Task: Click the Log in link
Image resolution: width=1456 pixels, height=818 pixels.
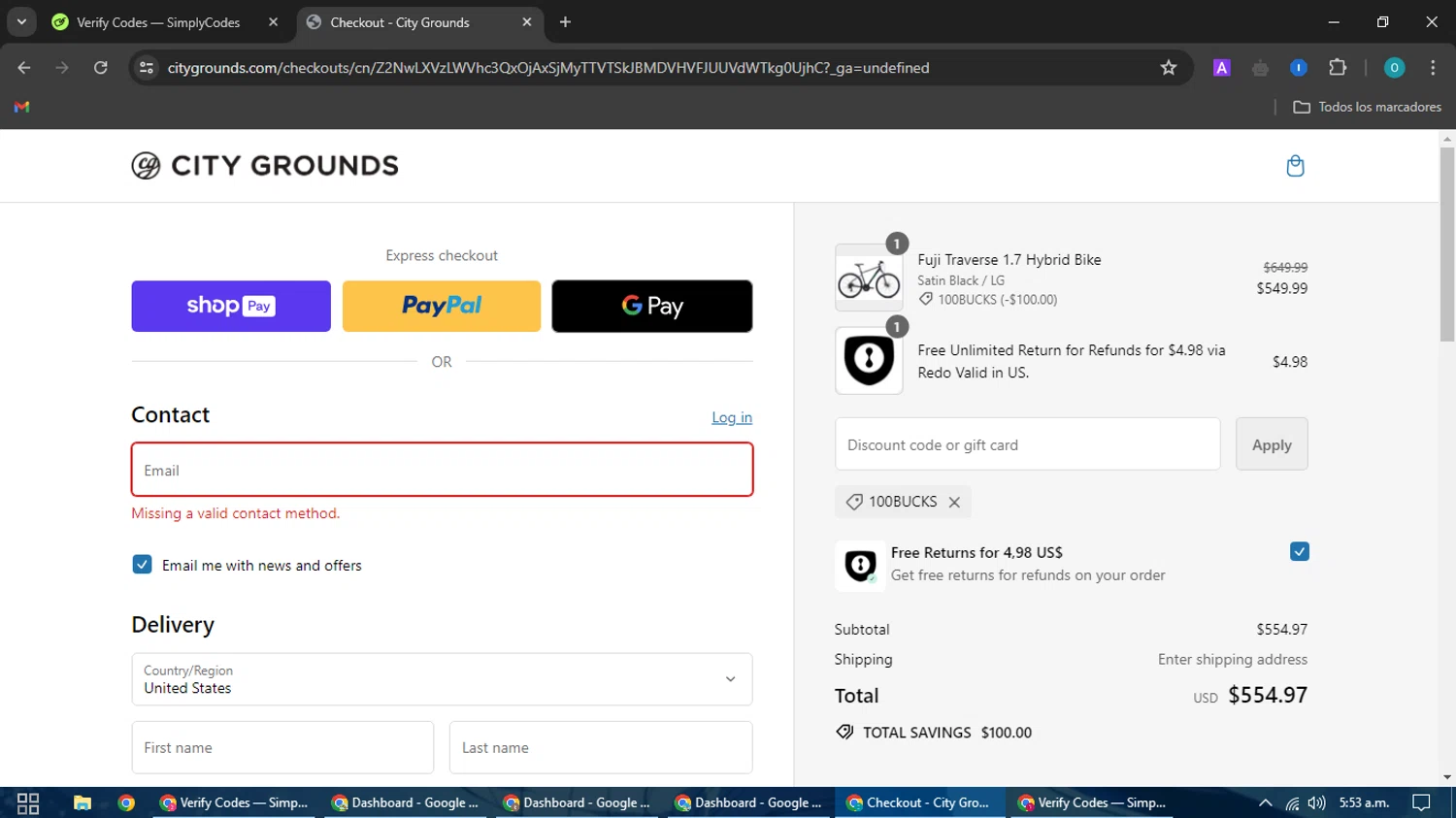Action: 732,417
